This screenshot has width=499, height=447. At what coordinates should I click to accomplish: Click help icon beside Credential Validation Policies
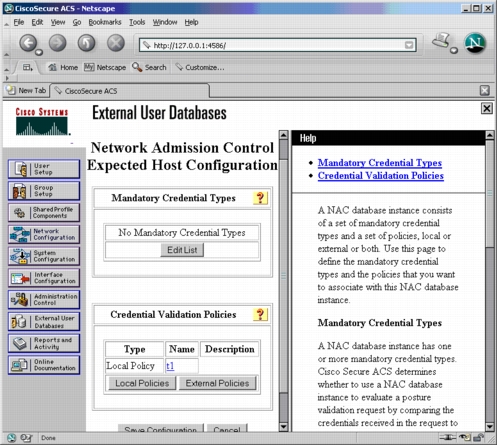pyautogui.click(x=260, y=315)
